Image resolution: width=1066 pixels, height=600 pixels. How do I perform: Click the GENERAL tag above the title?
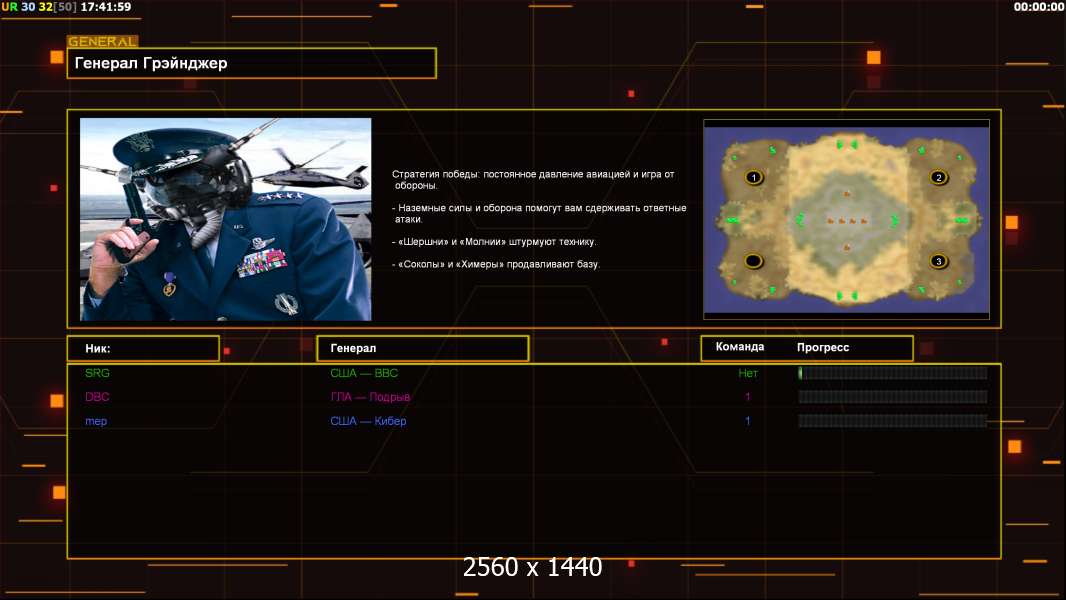tap(102, 42)
